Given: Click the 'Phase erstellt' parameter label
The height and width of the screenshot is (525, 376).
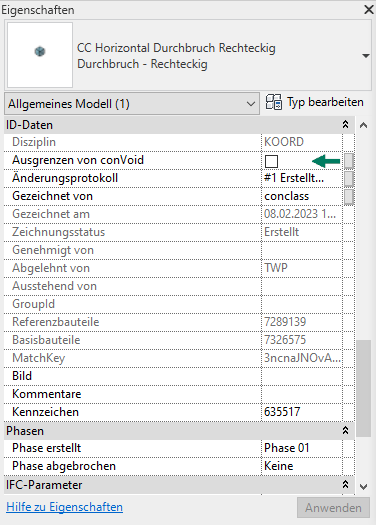Looking at the screenshot, I should (47, 448).
